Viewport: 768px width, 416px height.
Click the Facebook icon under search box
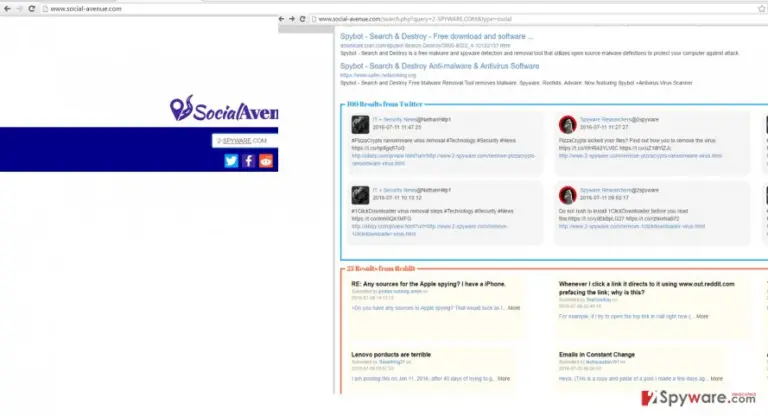click(x=248, y=161)
